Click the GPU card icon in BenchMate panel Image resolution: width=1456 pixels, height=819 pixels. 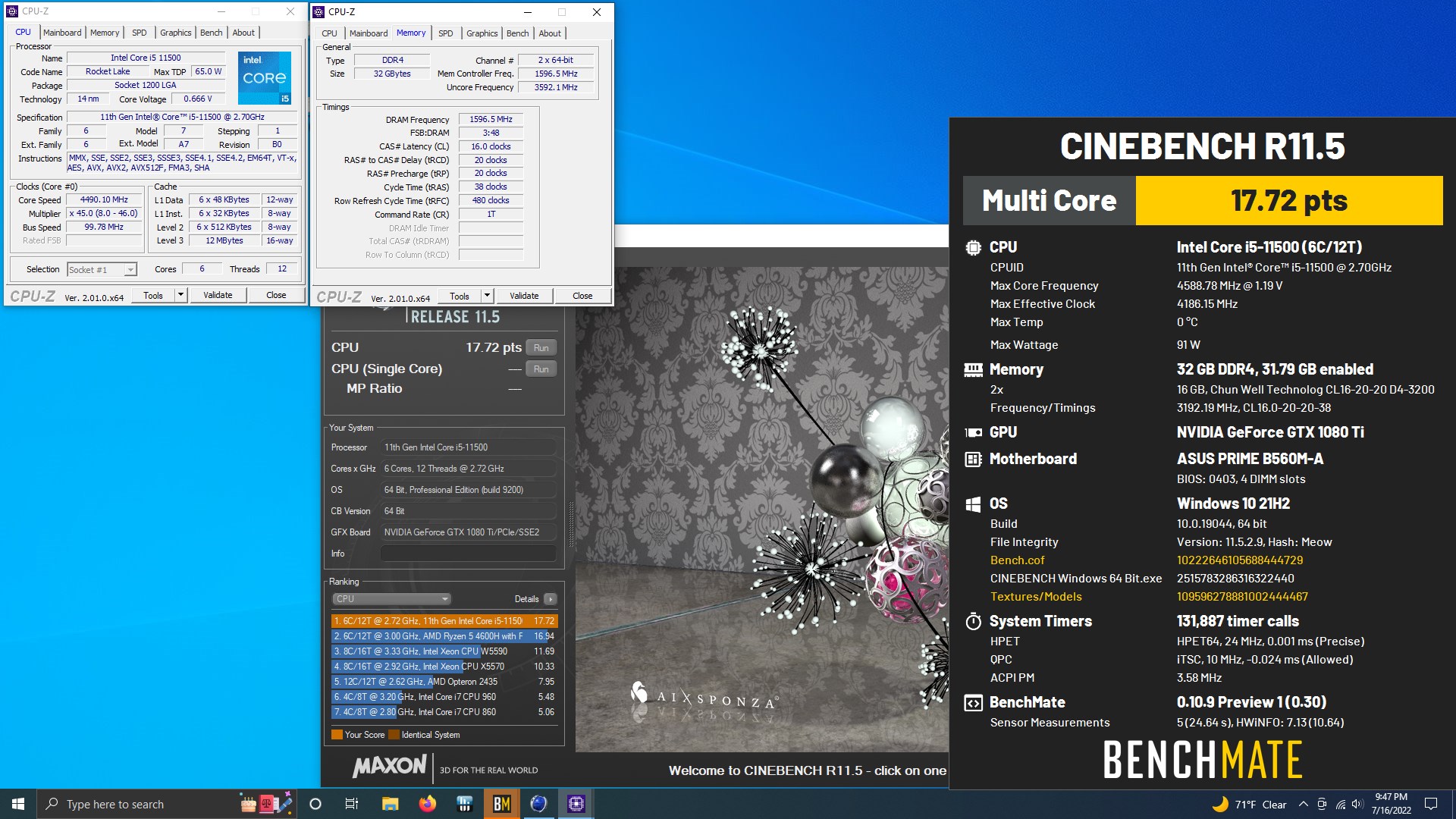973,432
